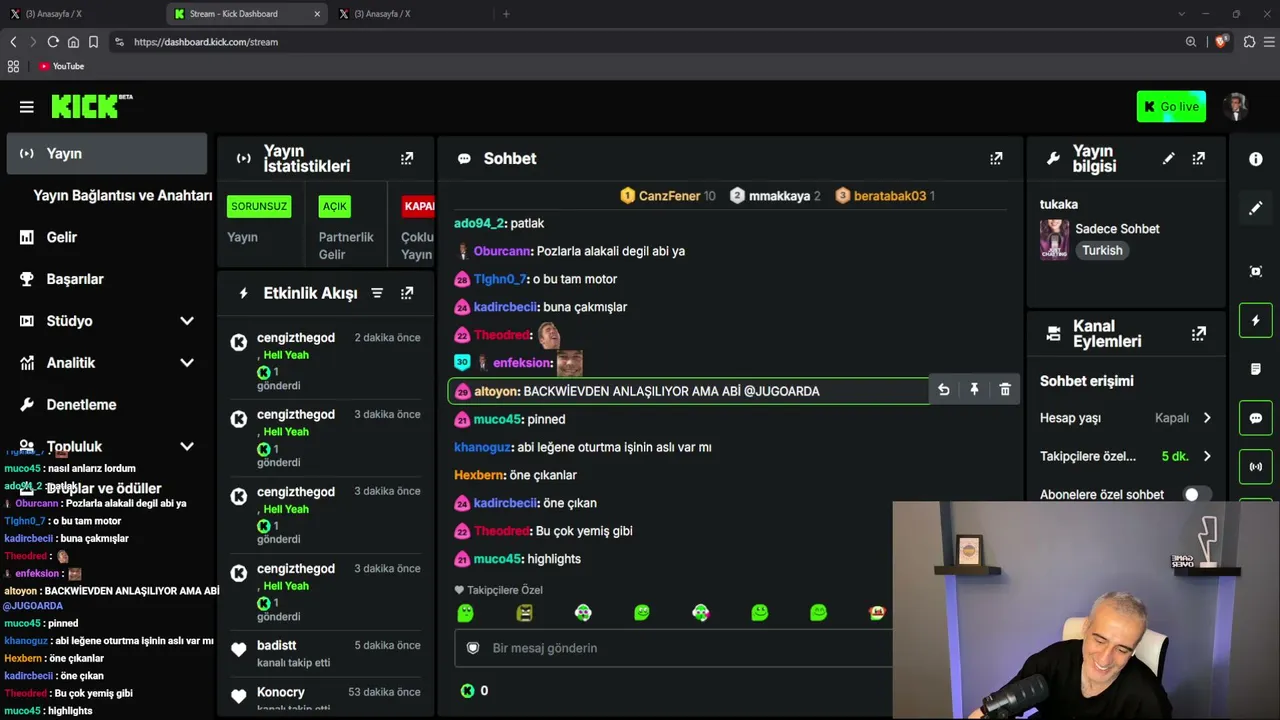The height and width of the screenshot is (720, 1280).
Task: Open the profile avatar menu at top right
Action: 1237,106
